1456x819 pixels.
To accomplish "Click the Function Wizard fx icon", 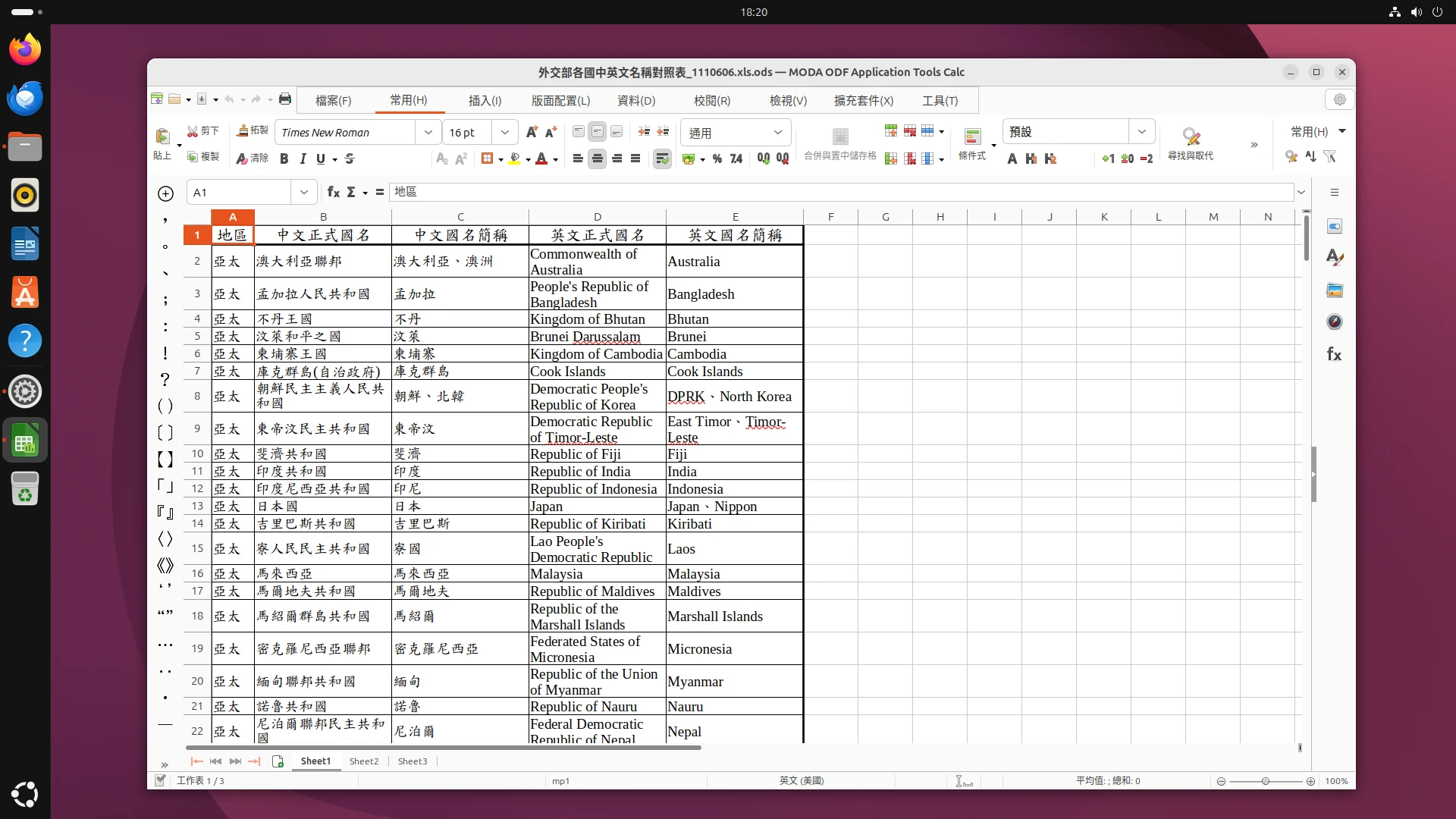I will [333, 193].
